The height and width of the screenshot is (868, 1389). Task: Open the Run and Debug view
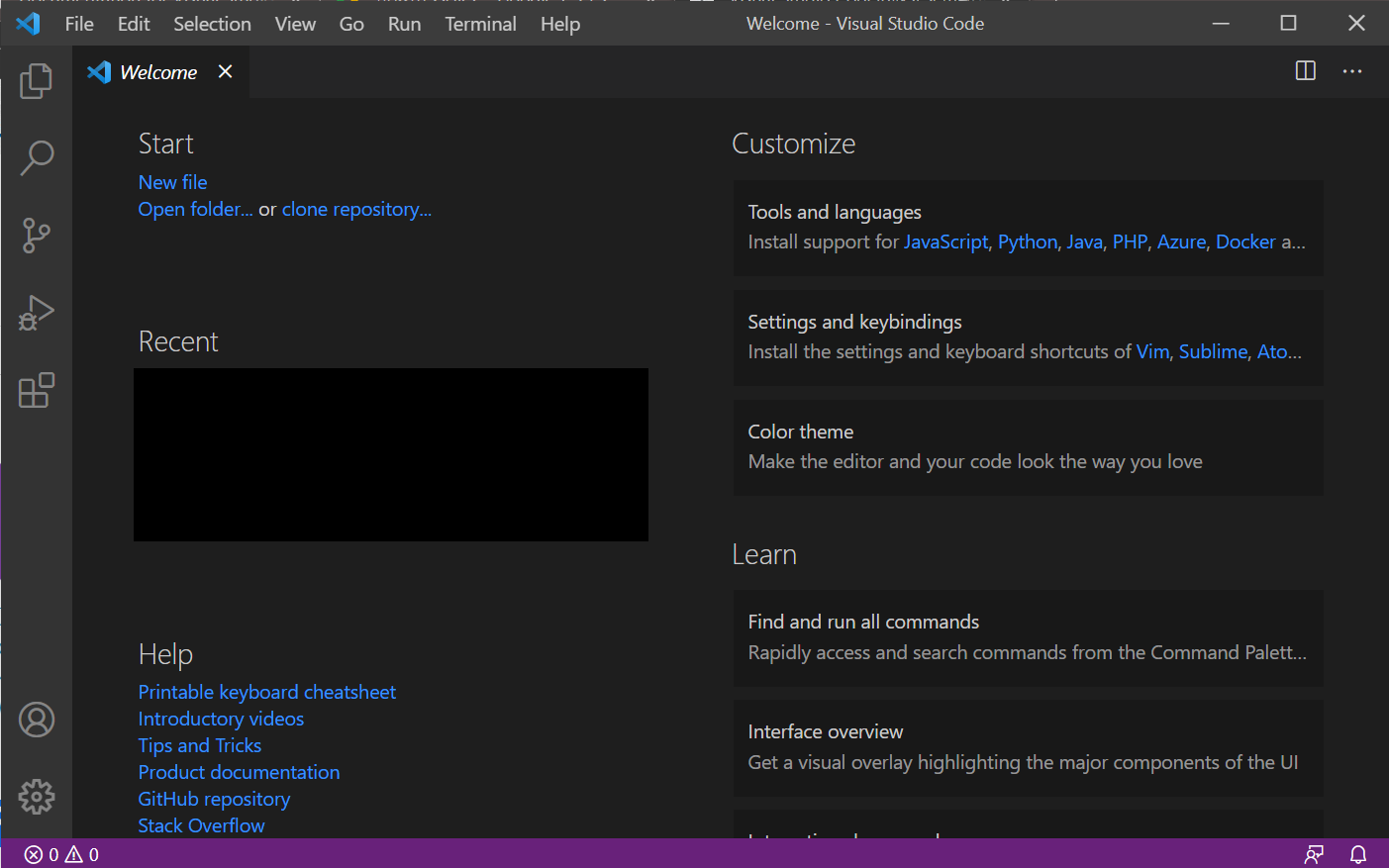37,313
